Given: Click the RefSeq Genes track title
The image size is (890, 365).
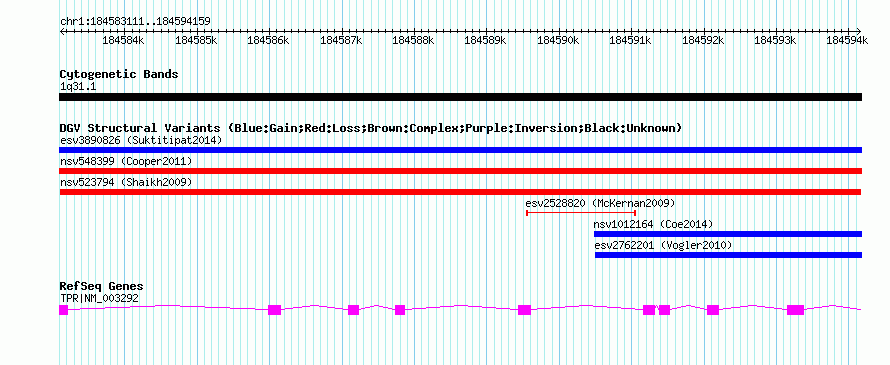Looking at the screenshot, I should click(x=102, y=287).
